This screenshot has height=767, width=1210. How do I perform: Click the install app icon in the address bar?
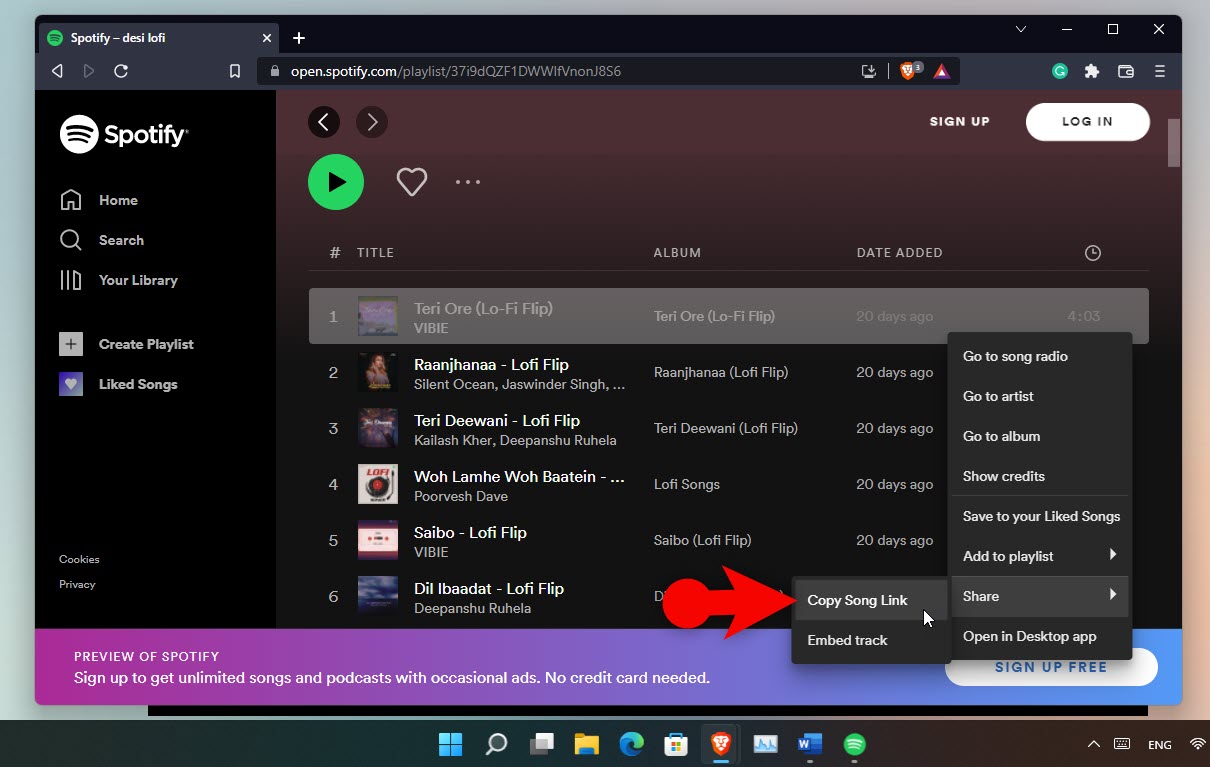click(x=869, y=71)
